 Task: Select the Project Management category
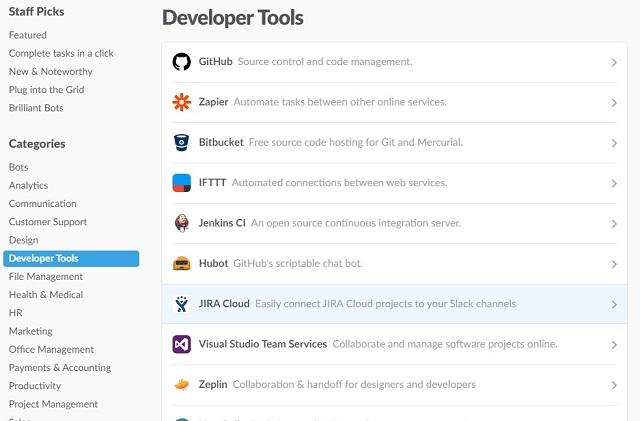tap(53, 404)
